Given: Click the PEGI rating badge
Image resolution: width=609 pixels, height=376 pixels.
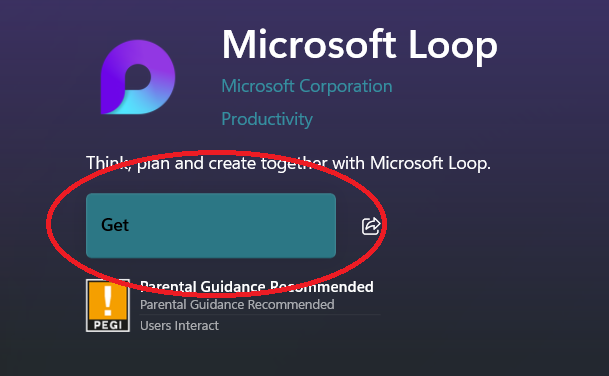Looking at the screenshot, I should point(108,306).
